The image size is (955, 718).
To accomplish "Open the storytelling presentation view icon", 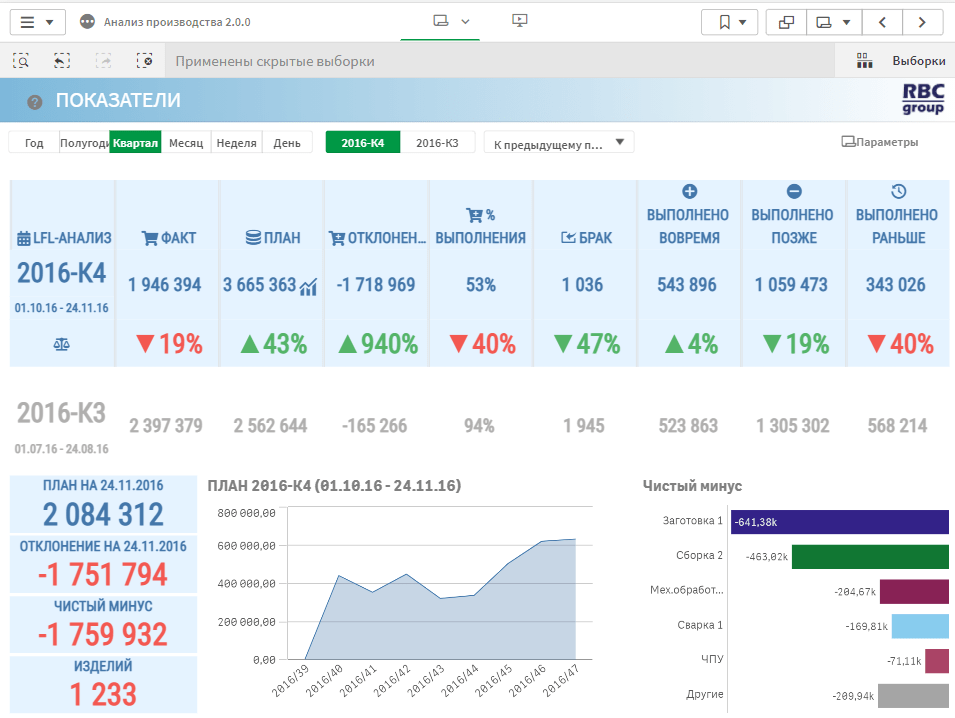I will 519,21.
